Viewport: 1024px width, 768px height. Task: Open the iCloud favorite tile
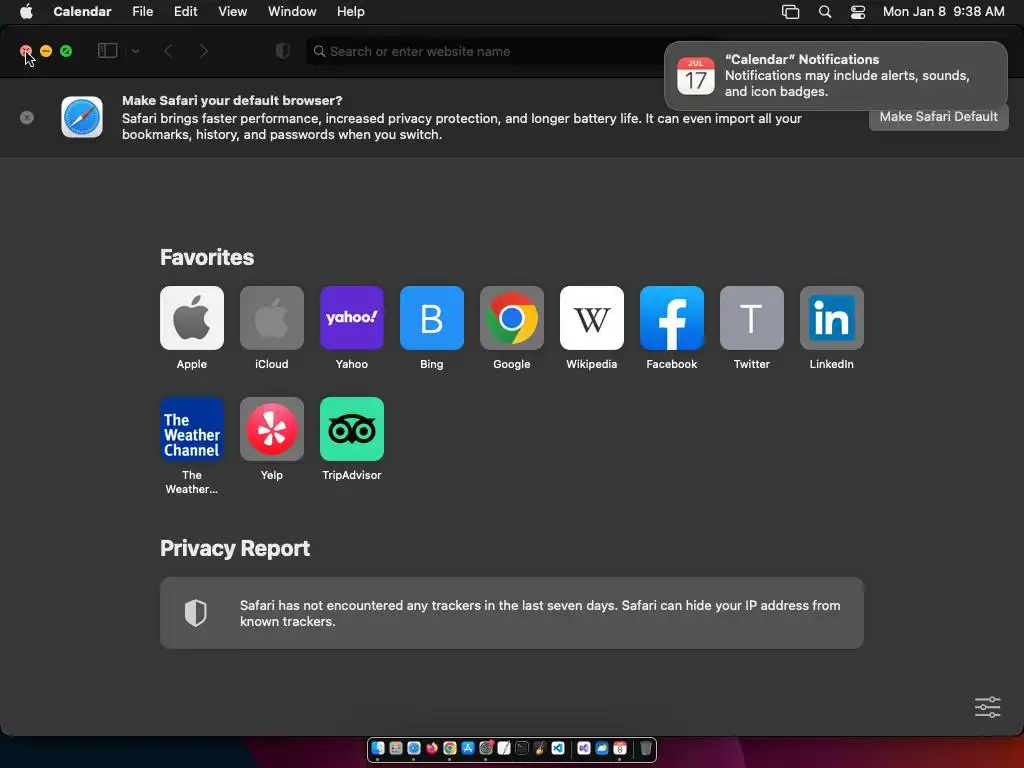click(x=272, y=318)
